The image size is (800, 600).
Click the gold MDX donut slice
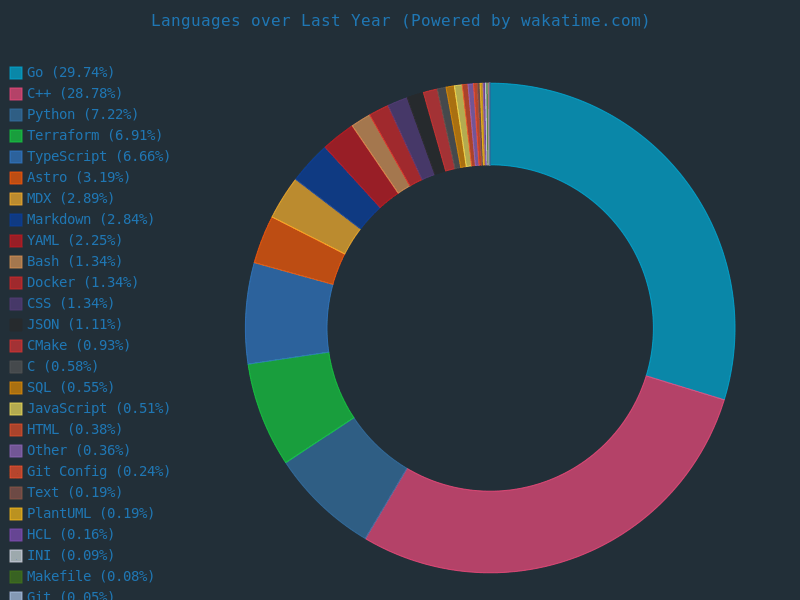tap(315, 215)
